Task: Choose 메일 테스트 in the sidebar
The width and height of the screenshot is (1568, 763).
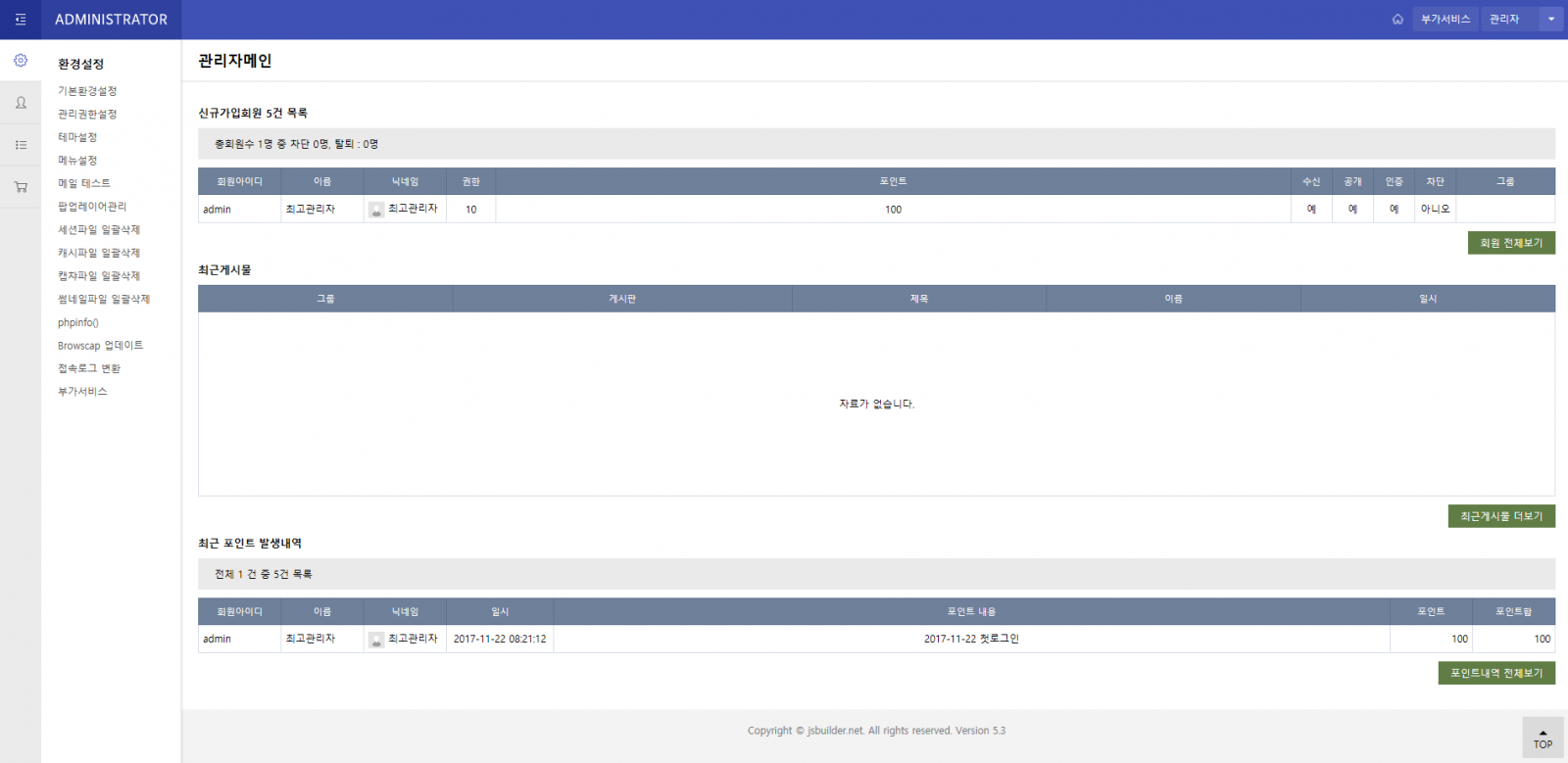Action: (x=84, y=183)
